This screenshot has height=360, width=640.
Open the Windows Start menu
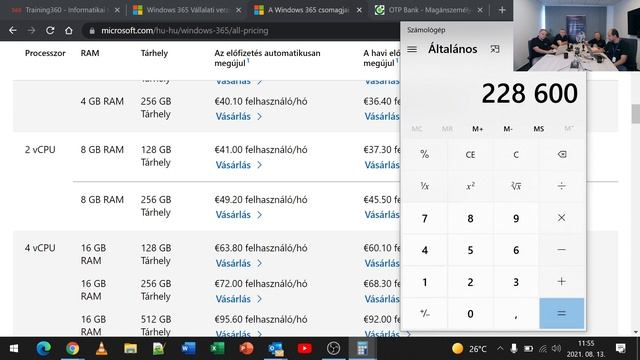pos(13,349)
